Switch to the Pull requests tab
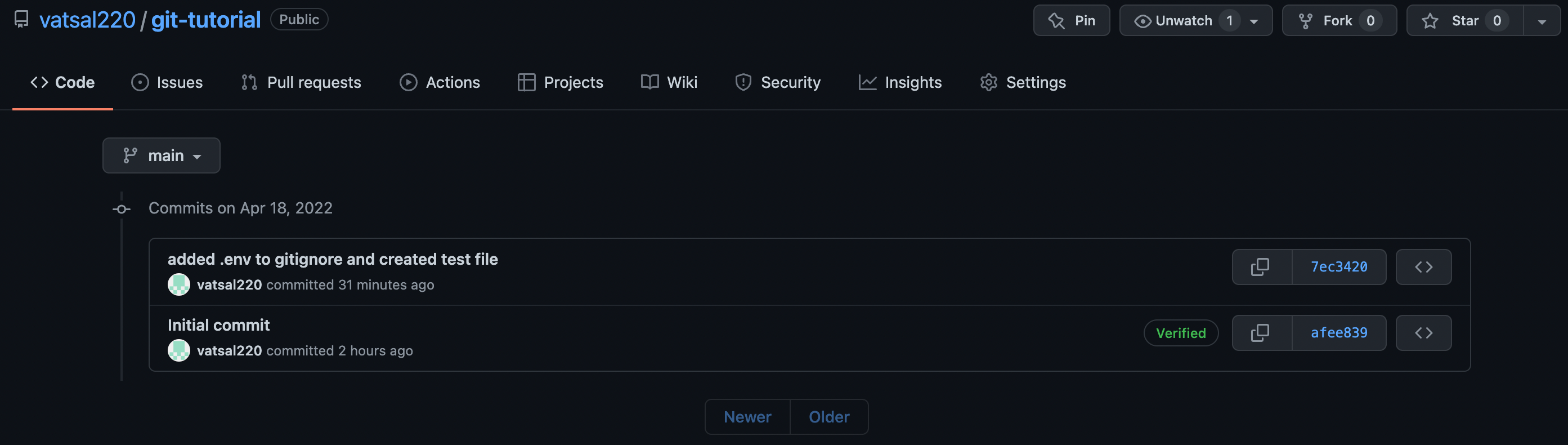The width and height of the screenshot is (1568, 445). coord(301,82)
